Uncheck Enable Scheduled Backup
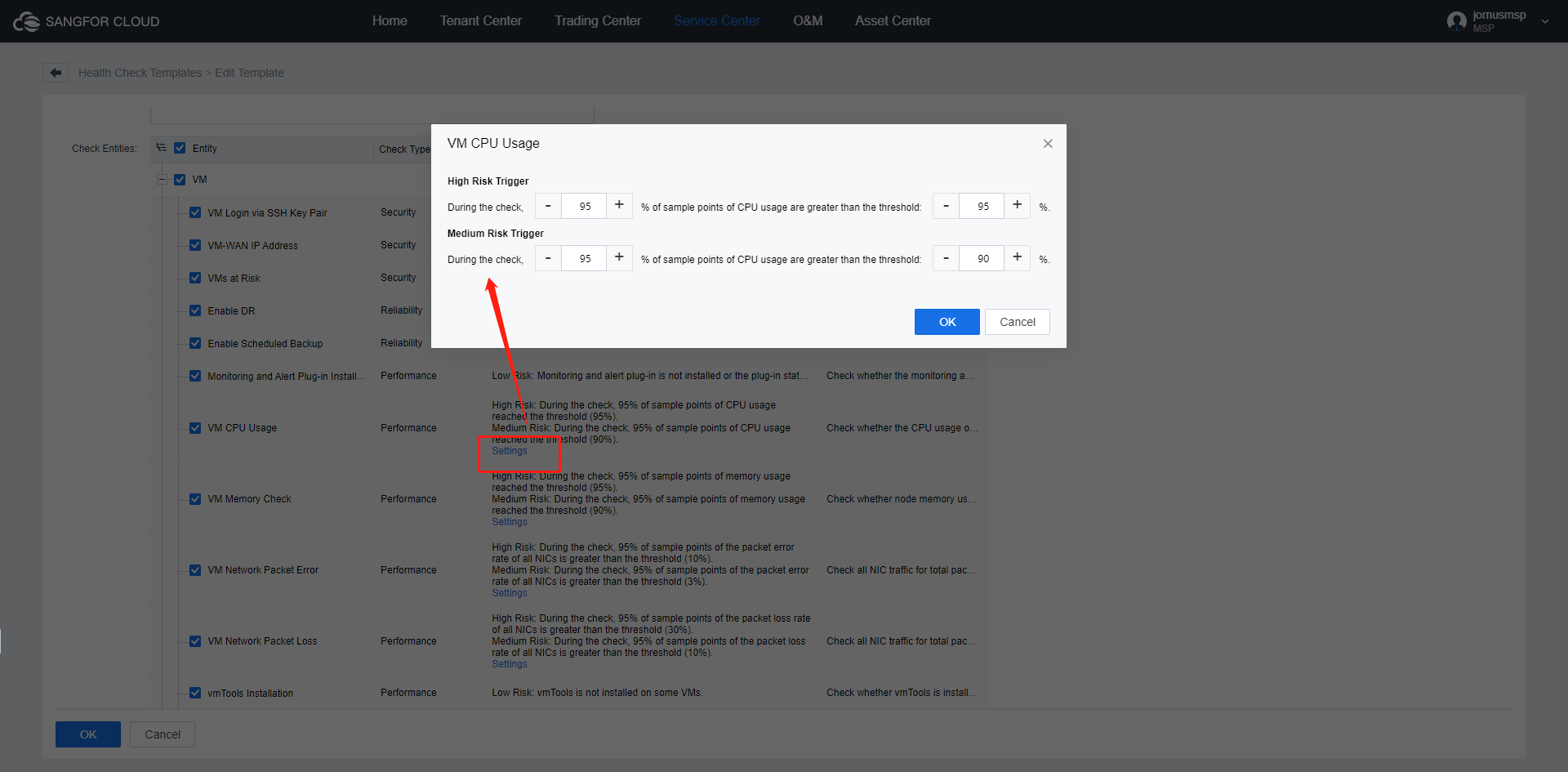Image resolution: width=1568 pixels, height=772 pixels. click(x=195, y=343)
